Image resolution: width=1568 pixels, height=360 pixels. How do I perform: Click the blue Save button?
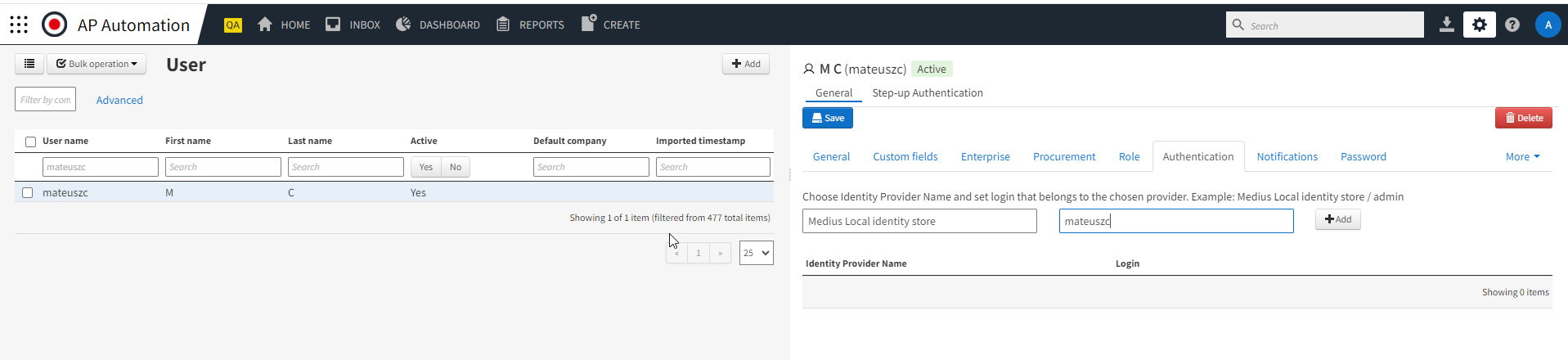(x=828, y=119)
